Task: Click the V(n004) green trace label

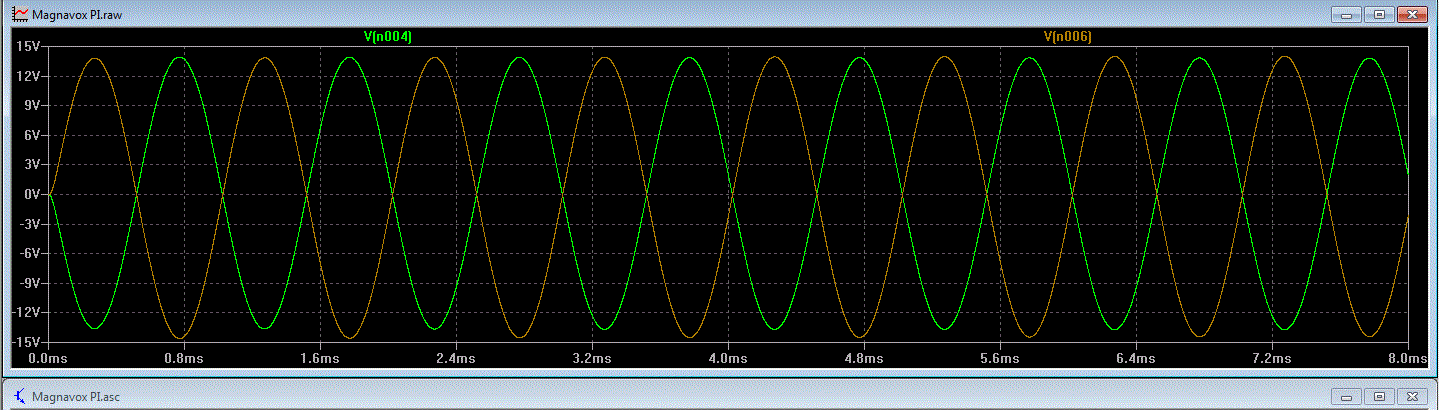Action: coord(388,37)
